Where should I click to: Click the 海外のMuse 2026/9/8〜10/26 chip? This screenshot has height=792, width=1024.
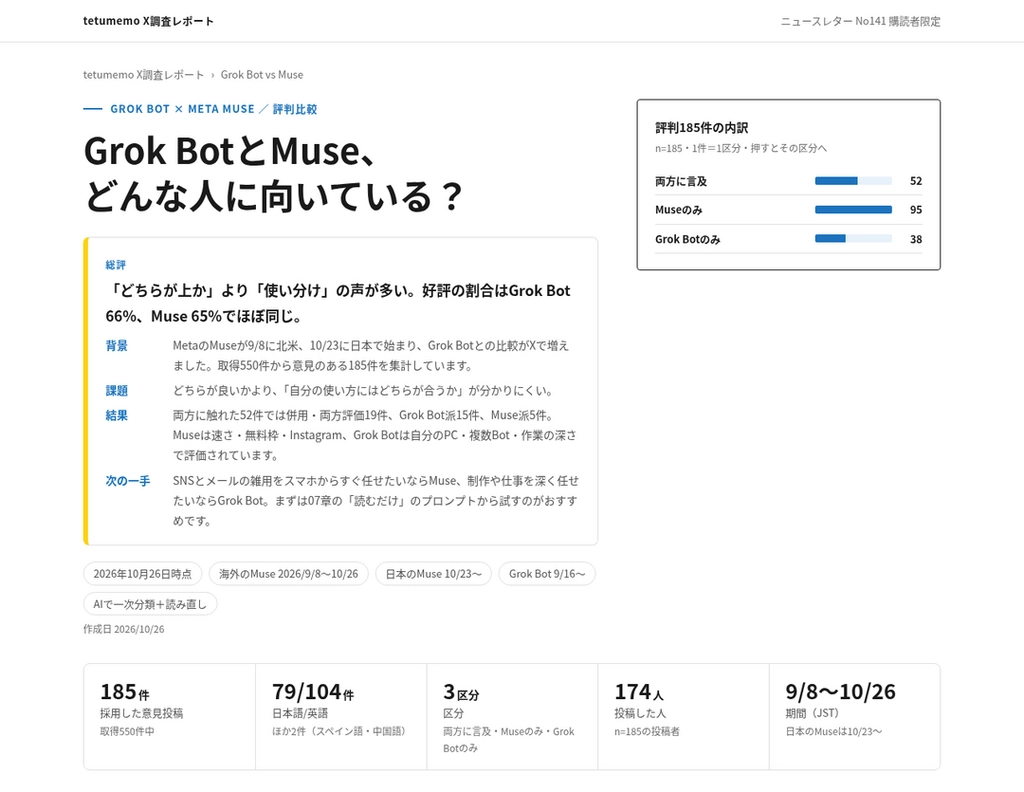click(289, 574)
